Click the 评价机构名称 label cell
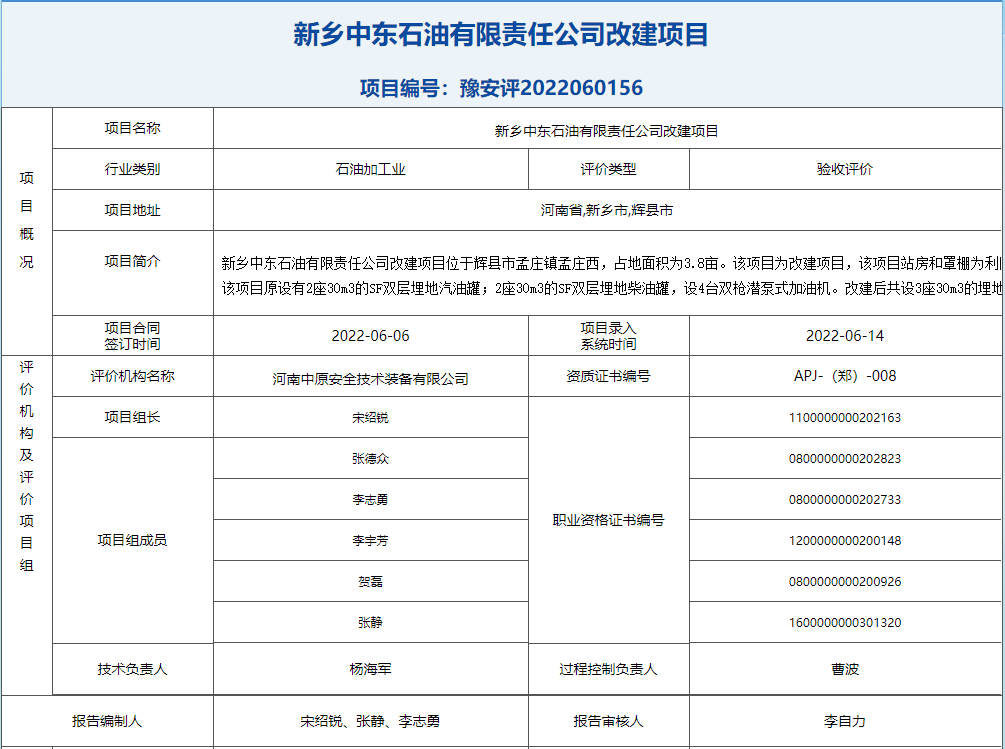Screen dimensions: 1005x749 tap(133, 376)
